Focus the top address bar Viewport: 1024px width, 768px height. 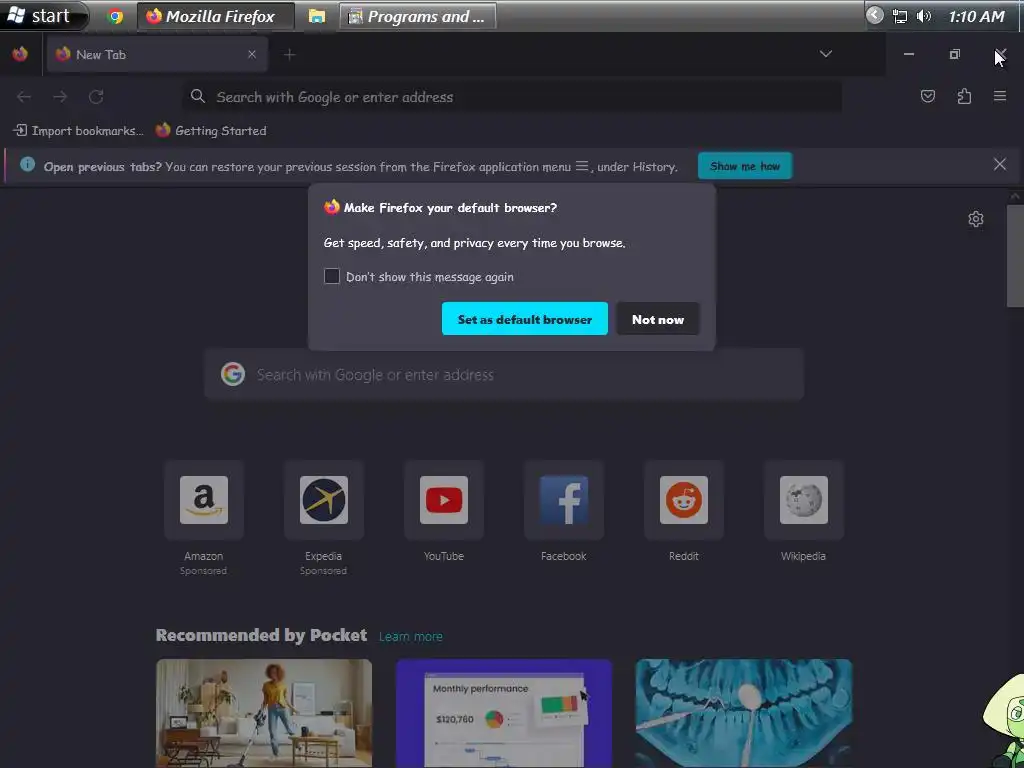click(512, 97)
